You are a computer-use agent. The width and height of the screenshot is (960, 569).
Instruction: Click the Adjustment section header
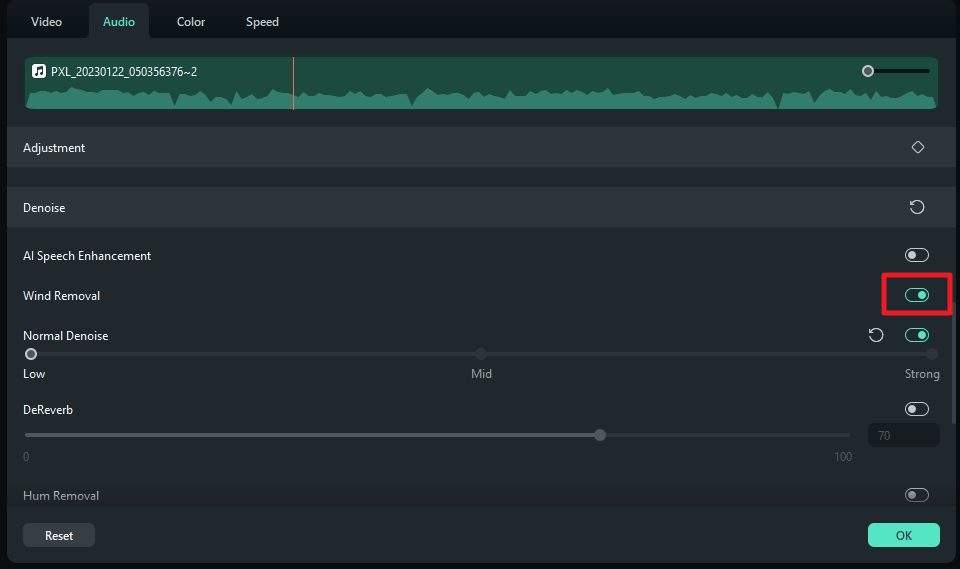[481, 147]
